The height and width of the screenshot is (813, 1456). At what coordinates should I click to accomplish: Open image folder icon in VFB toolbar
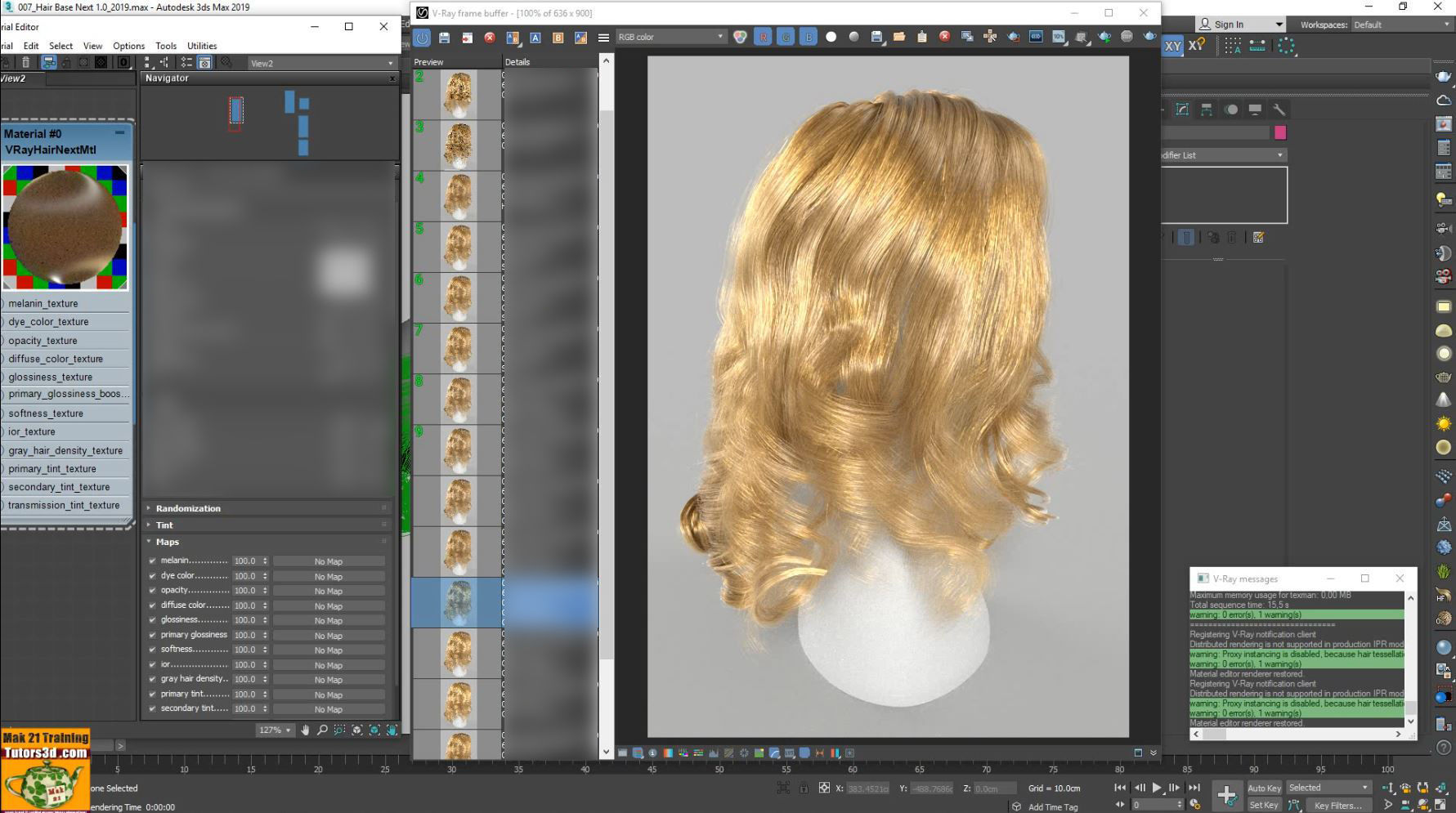tap(899, 37)
